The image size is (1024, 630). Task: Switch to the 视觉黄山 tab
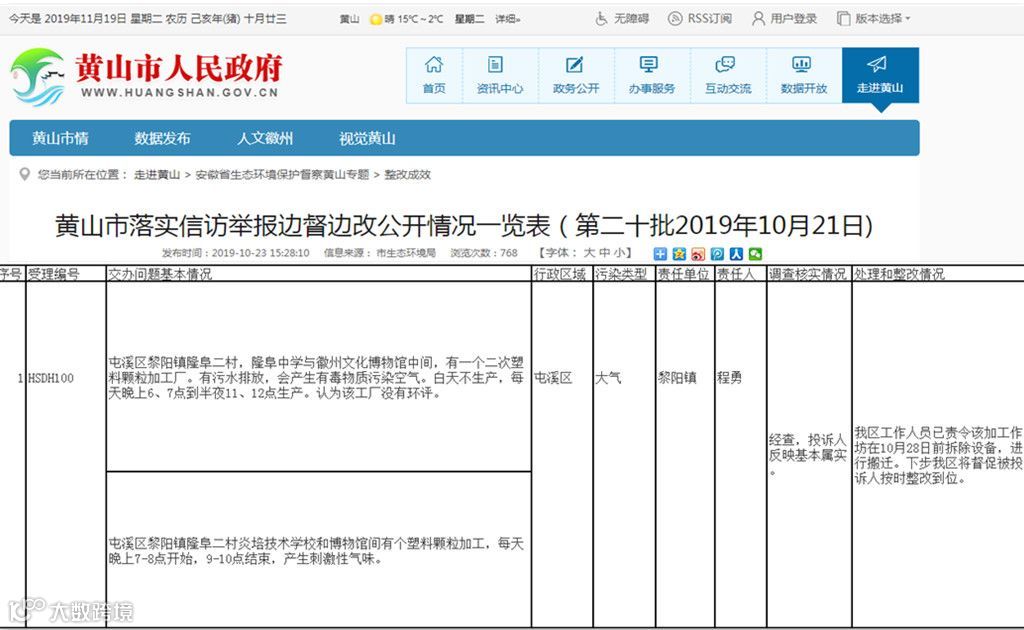pos(367,138)
